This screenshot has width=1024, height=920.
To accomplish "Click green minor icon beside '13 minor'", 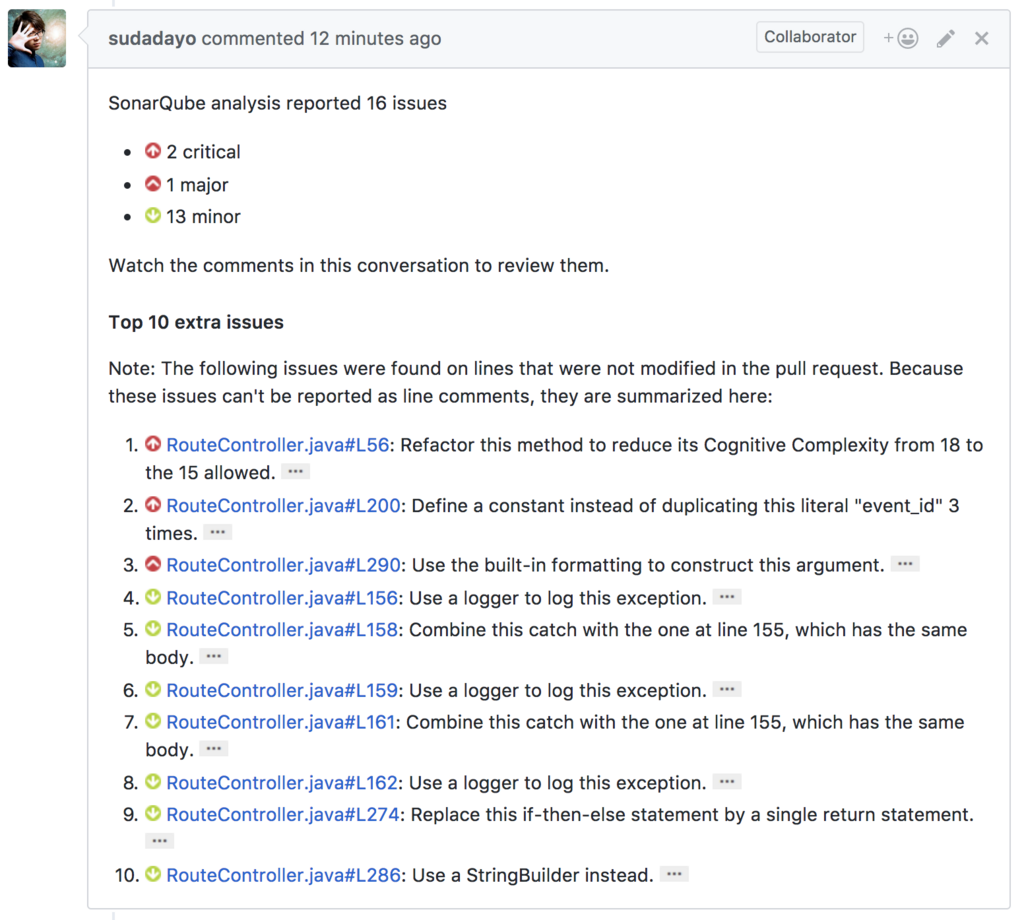I will 153,216.
